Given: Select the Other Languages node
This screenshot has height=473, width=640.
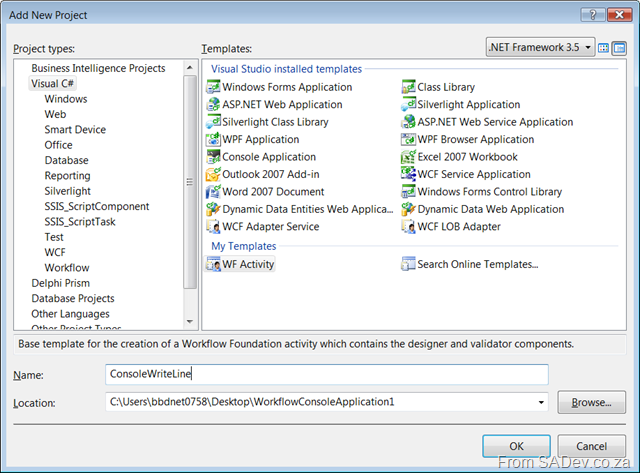Looking at the screenshot, I should coord(70,314).
